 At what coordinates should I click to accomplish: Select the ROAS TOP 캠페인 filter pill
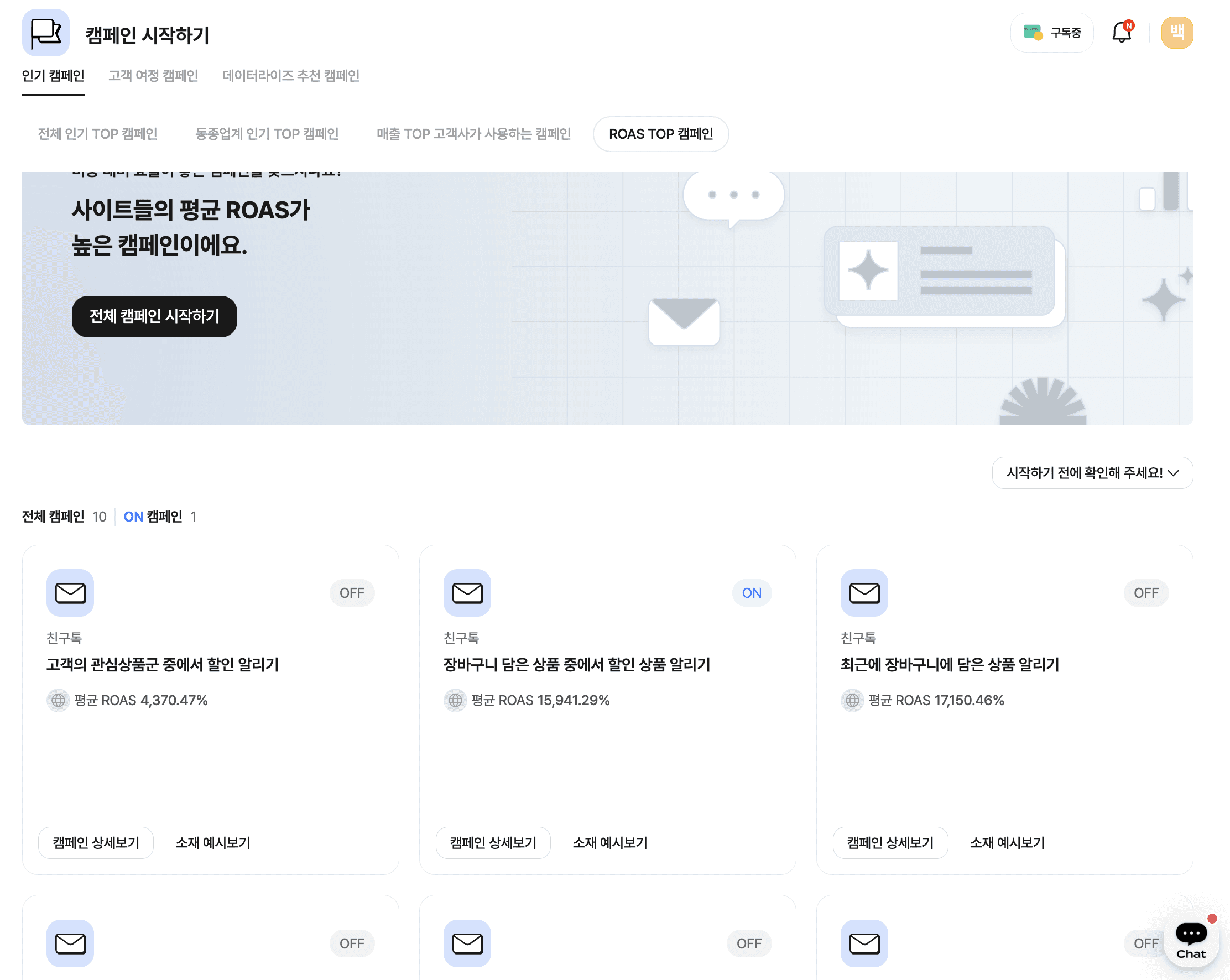click(x=661, y=134)
